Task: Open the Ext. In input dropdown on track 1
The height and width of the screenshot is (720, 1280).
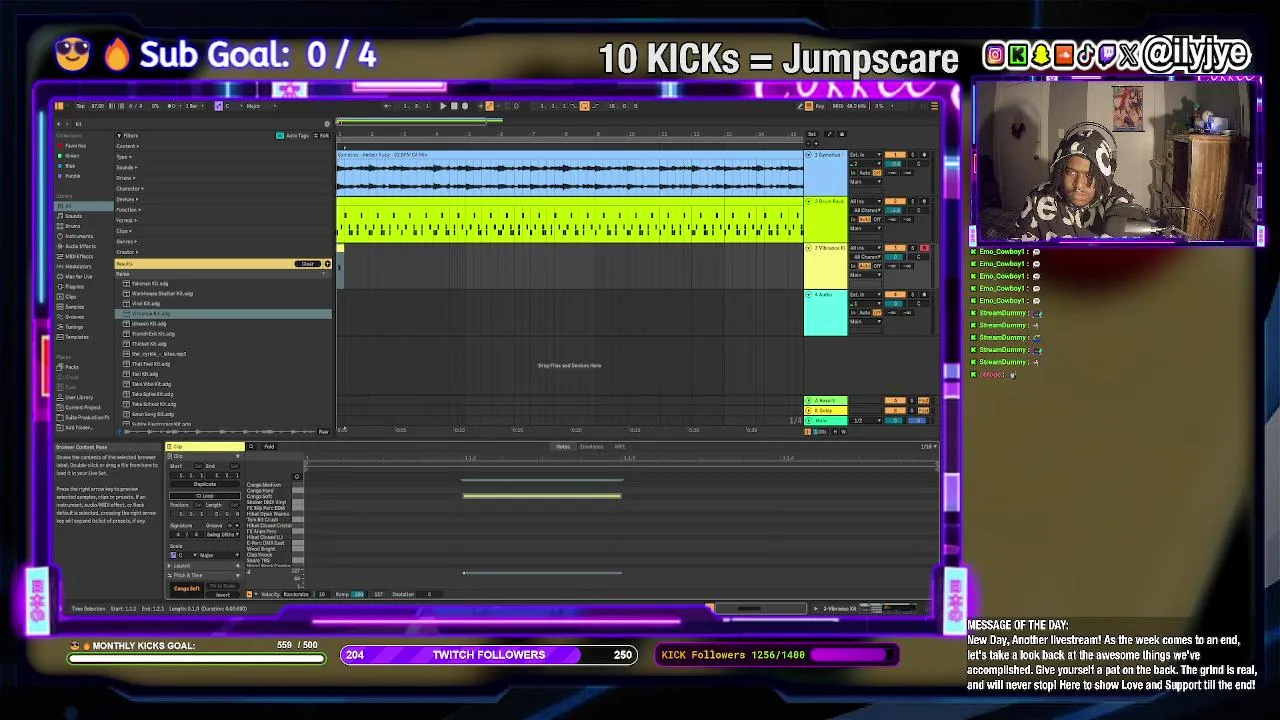Action: click(x=864, y=155)
